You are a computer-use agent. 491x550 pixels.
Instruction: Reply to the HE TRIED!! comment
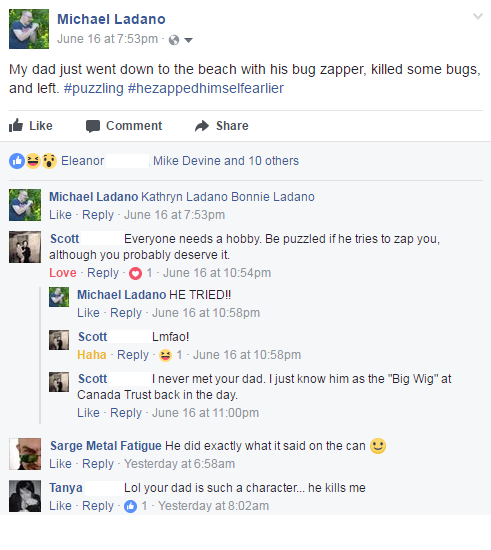126,313
